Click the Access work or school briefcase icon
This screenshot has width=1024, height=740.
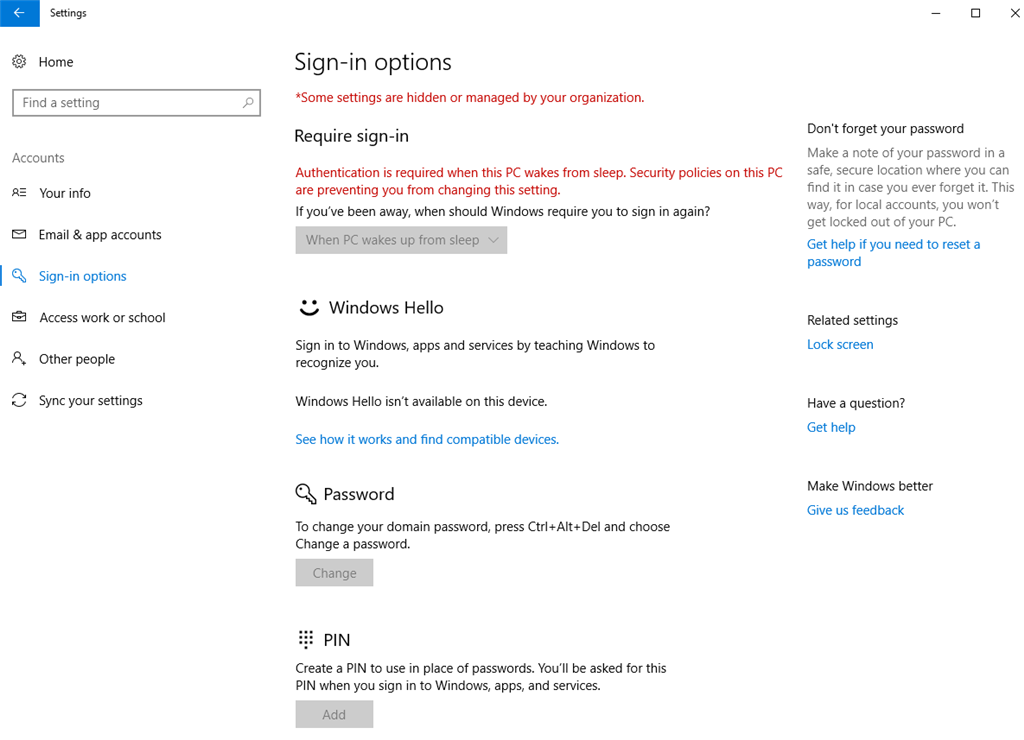[18, 317]
